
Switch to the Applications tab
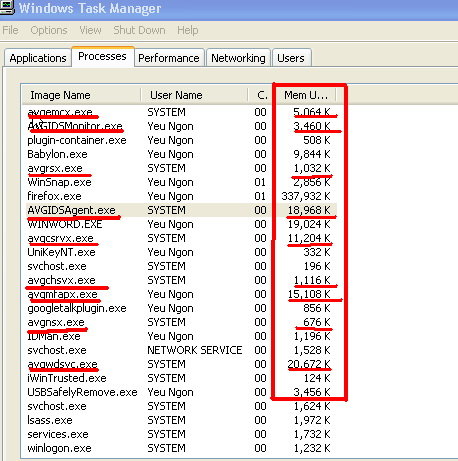(x=38, y=58)
